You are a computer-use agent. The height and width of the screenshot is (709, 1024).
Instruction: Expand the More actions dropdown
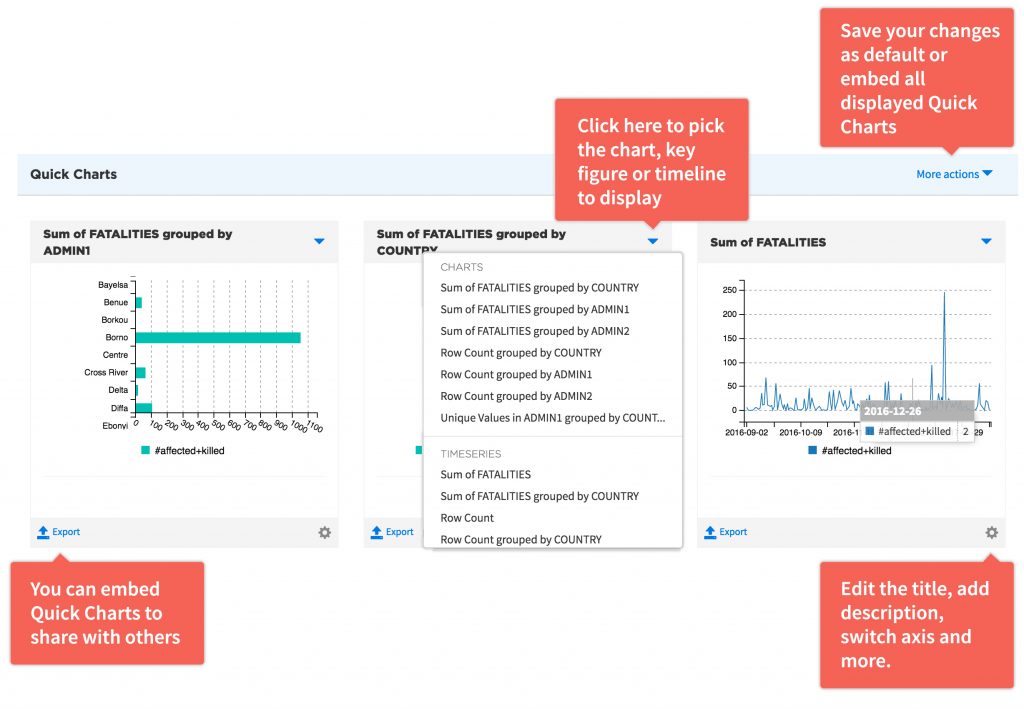[954, 174]
